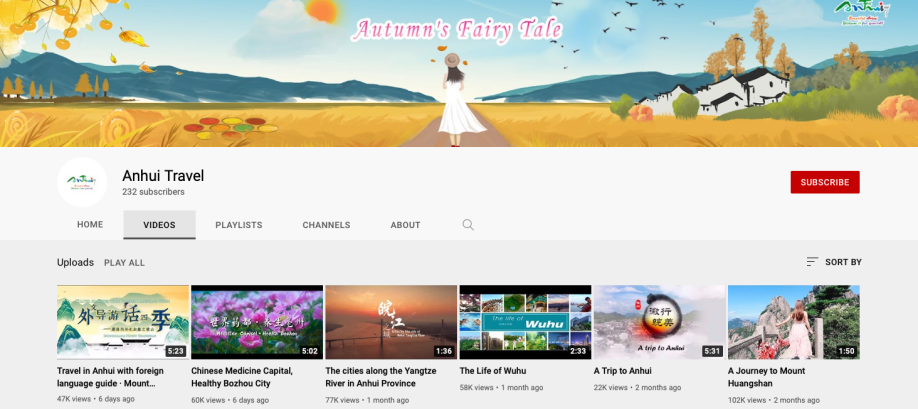The width and height of the screenshot is (918, 409).
Task: Click title "The cities along the Yangtze River"
Action: pyautogui.click(x=381, y=377)
